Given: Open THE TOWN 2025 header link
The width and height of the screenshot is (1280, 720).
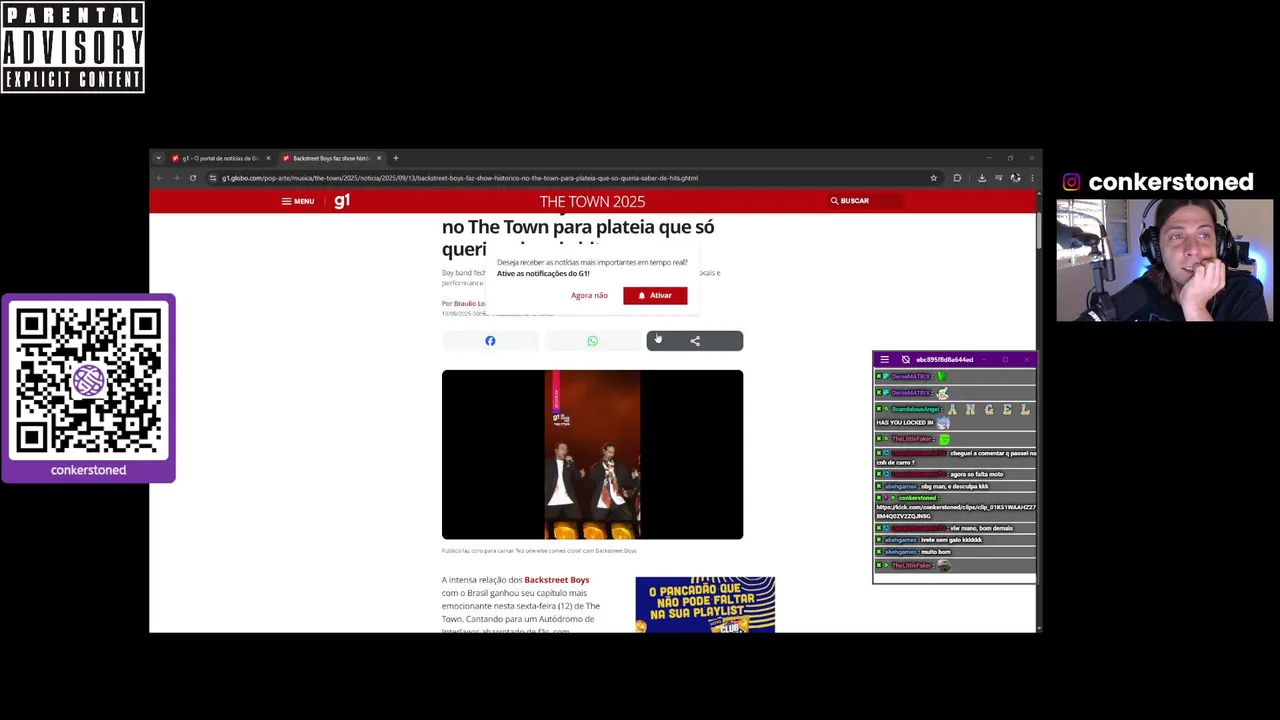Looking at the screenshot, I should tap(592, 201).
